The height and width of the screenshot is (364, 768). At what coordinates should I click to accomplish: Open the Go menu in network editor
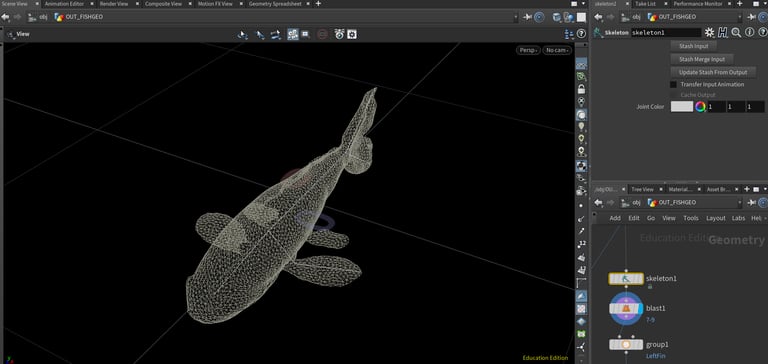click(650, 218)
